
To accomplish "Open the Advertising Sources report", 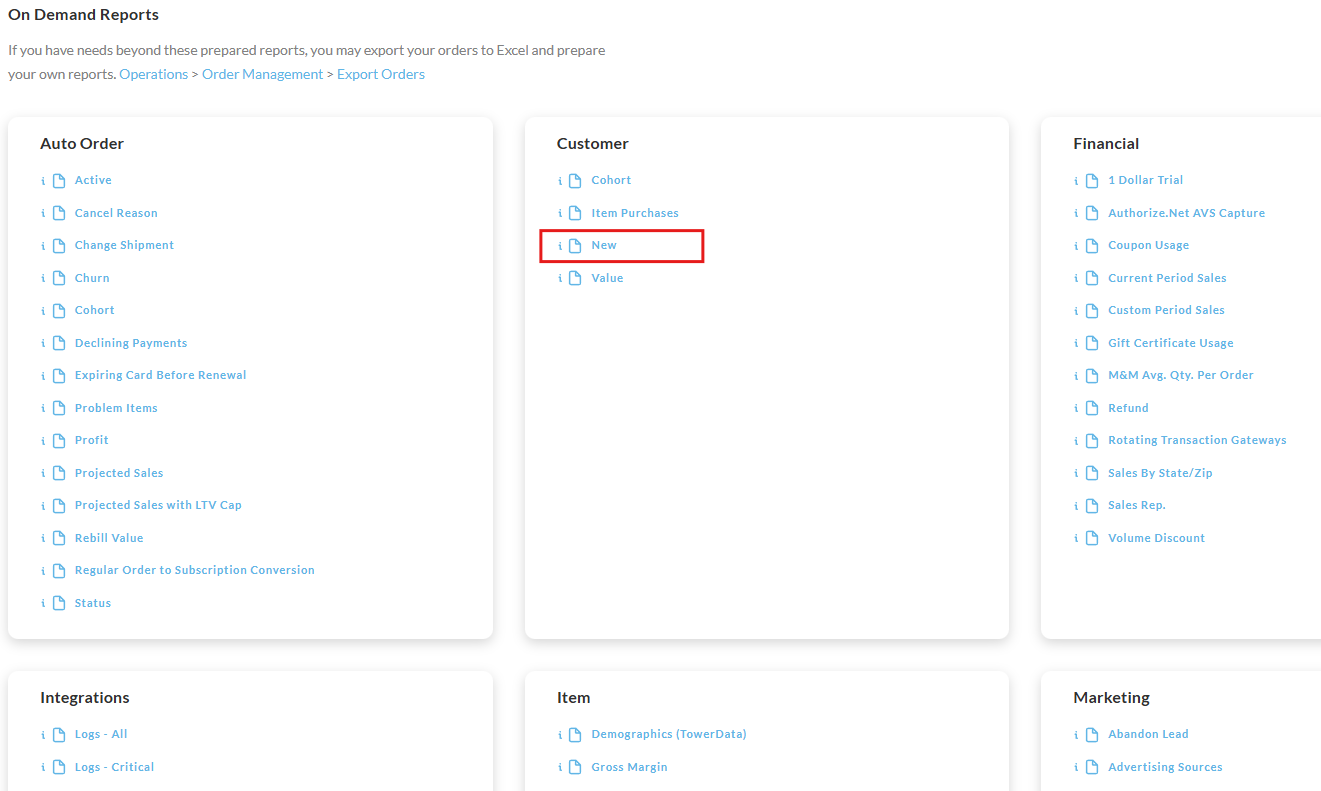I will pyautogui.click(x=1165, y=767).
